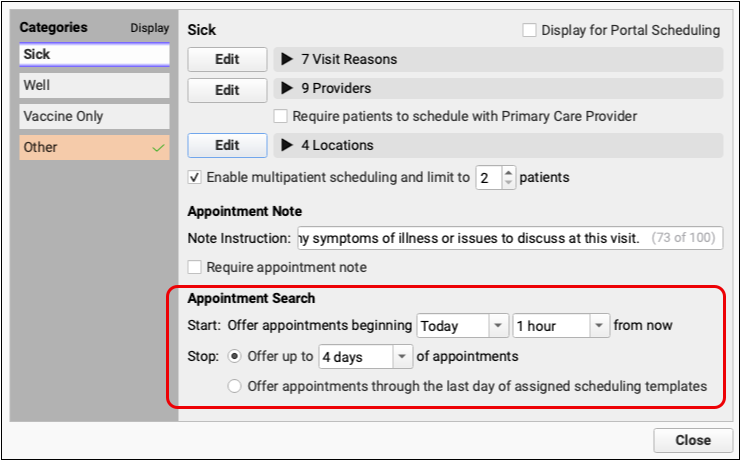The width and height of the screenshot is (740, 460).
Task: Select the Well category
Action: click(x=94, y=86)
